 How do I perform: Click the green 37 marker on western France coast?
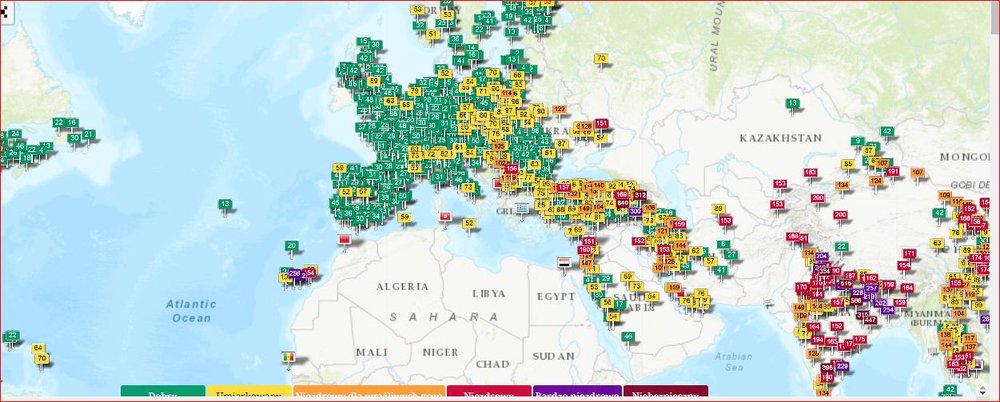pos(362,126)
